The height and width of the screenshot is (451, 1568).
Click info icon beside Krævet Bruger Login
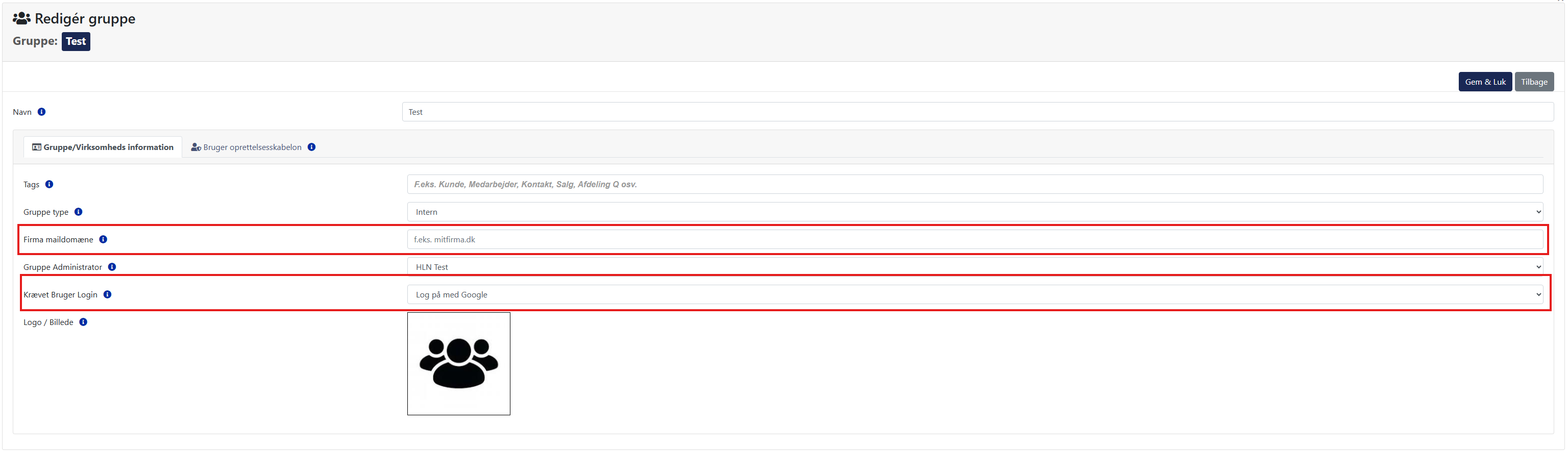tap(108, 294)
